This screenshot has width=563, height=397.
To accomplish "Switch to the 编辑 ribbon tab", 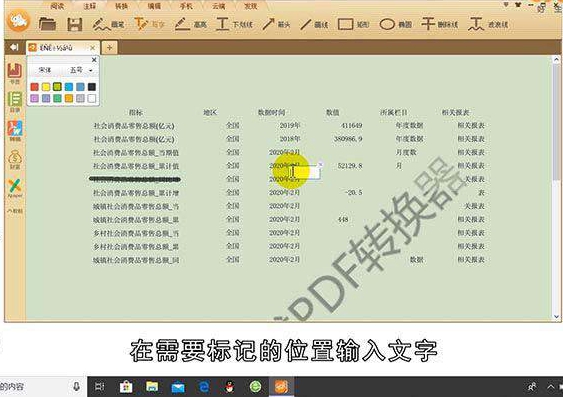I will (x=154, y=6).
